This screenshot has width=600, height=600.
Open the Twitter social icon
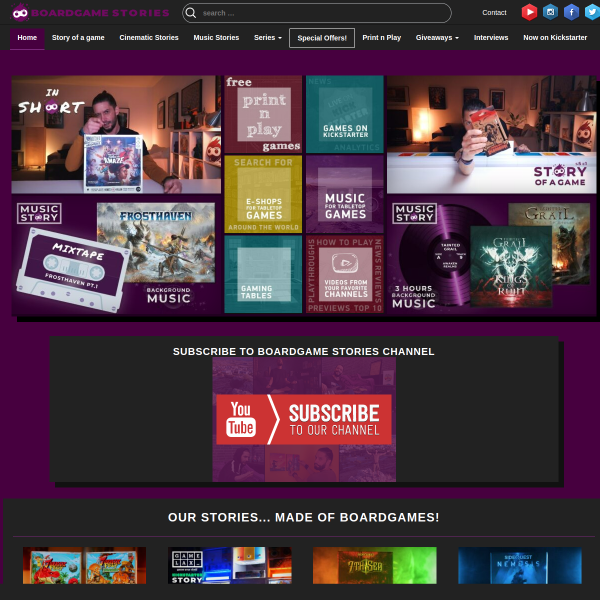(592, 13)
